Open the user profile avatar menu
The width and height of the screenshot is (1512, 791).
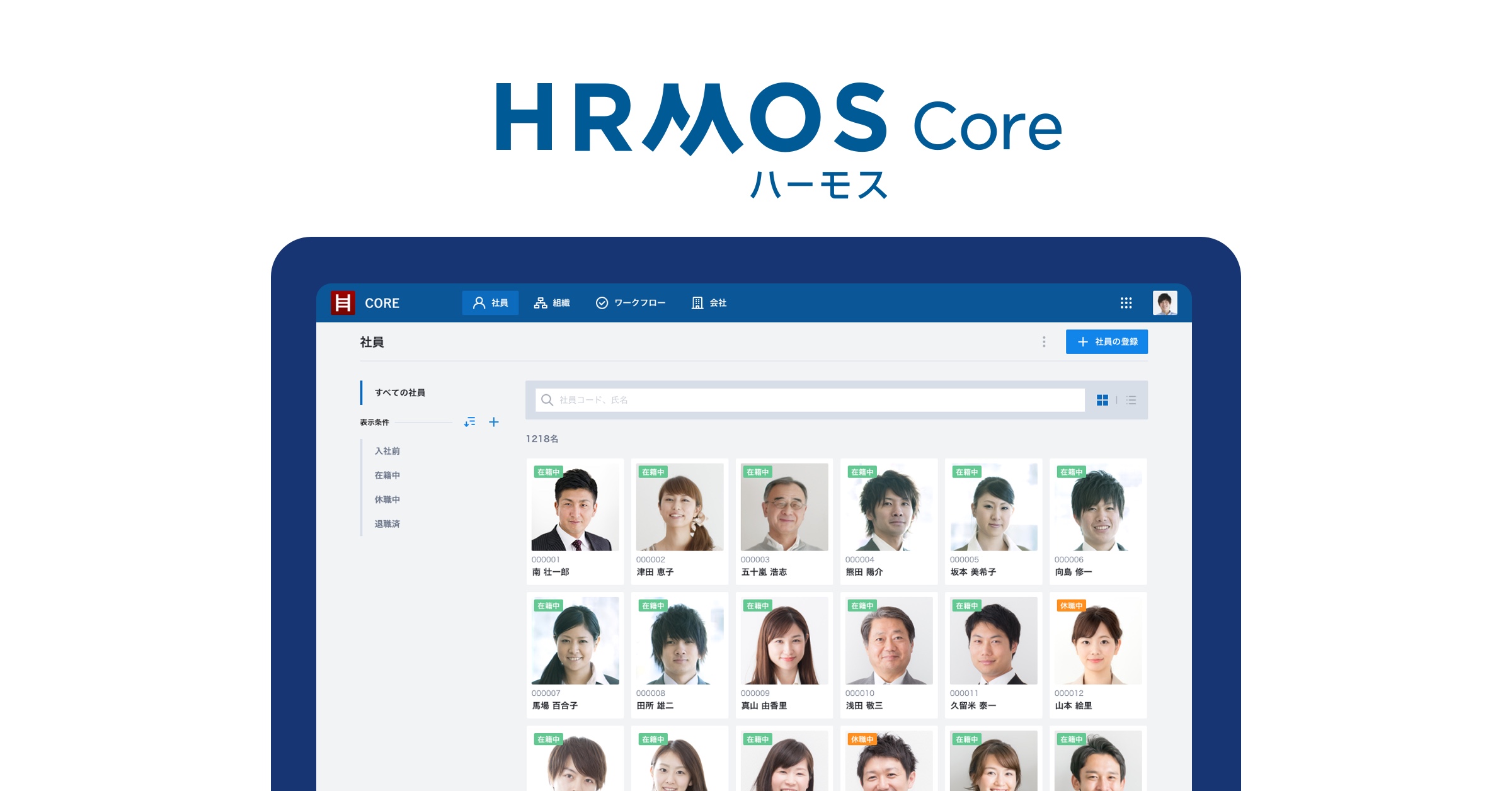click(x=1165, y=303)
